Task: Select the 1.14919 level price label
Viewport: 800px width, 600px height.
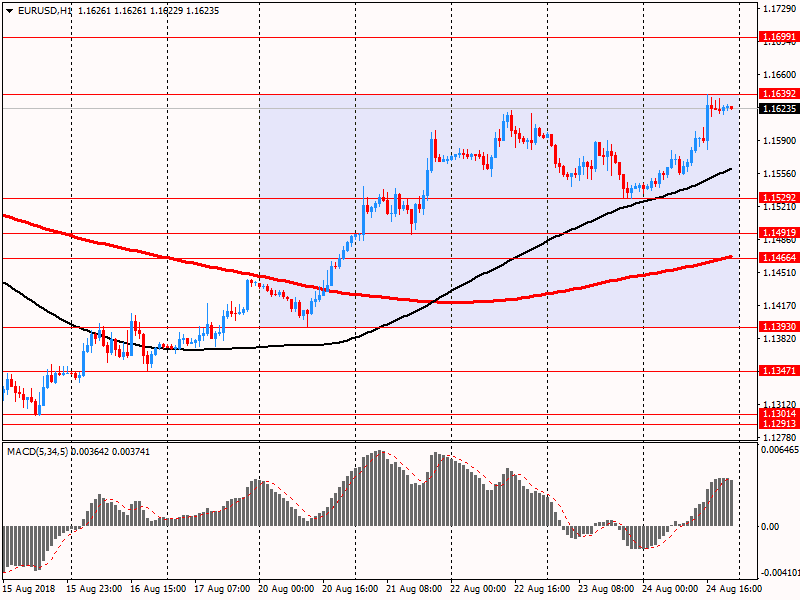Action: click(779, 233)
